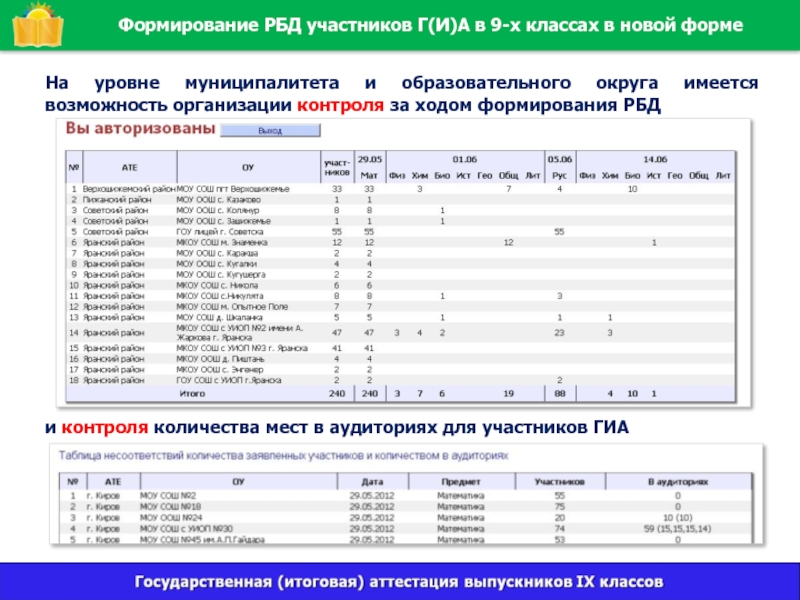Select row 'МОУ ООШ с. Колянур'
Image resolution: width=800 pixels, height=600 pixels.
[x=401, y=210]
